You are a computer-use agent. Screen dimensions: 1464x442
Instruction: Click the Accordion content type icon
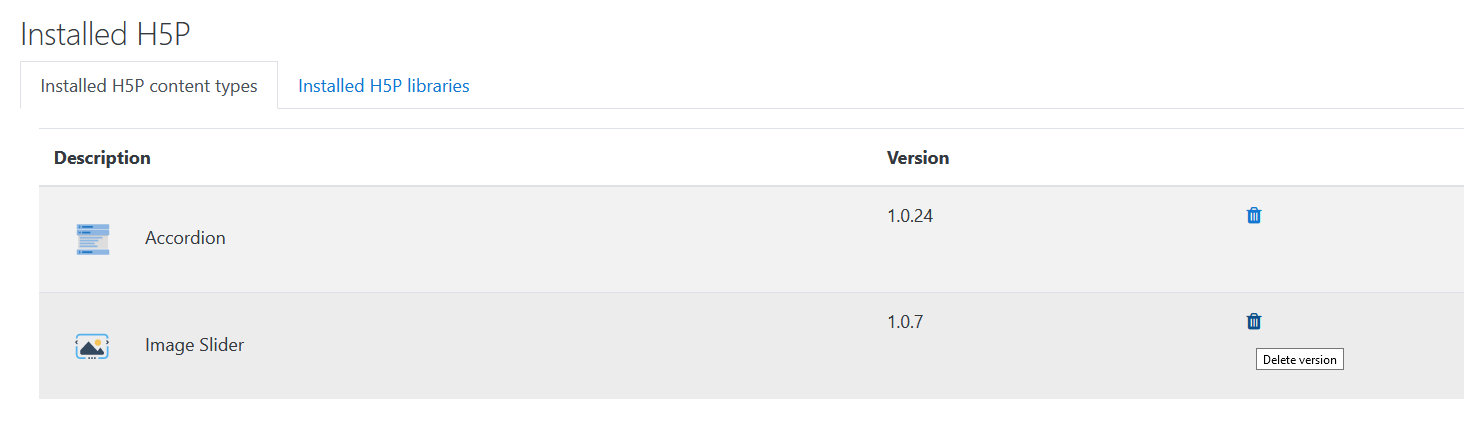click(92, 239)
